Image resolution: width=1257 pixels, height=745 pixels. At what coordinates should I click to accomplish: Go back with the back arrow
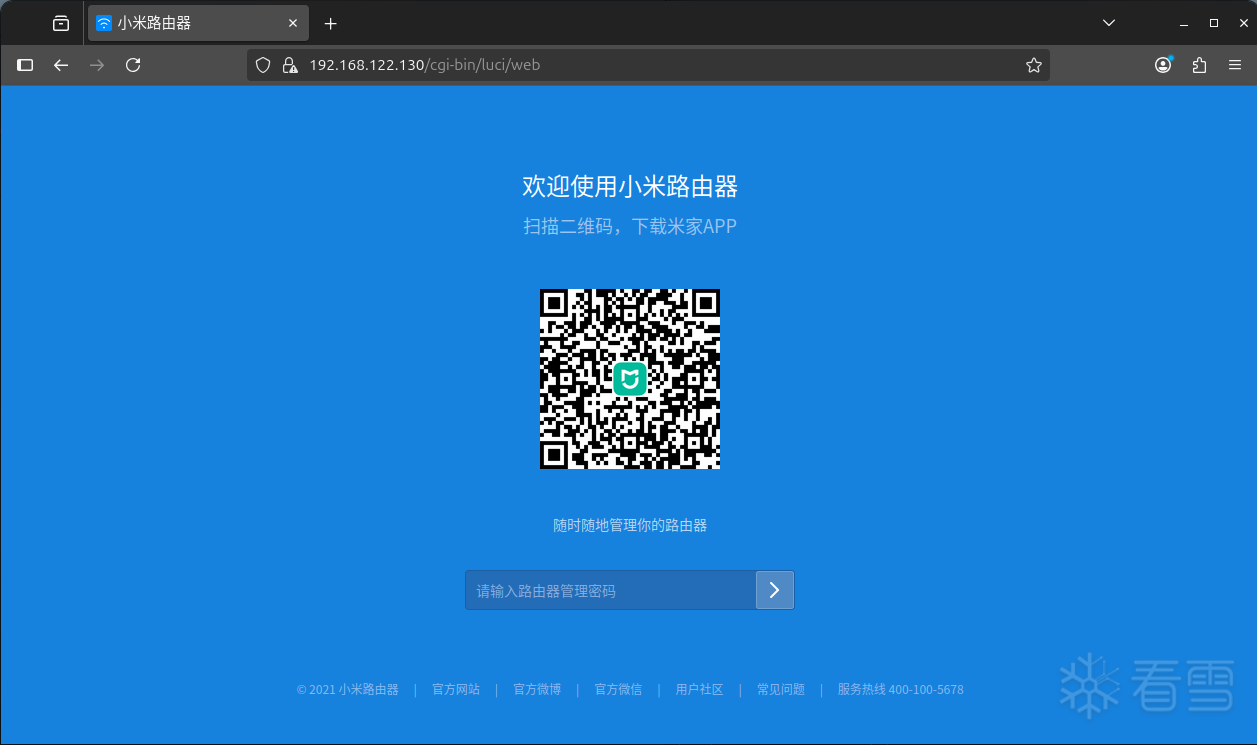click(x=61, y=65)
